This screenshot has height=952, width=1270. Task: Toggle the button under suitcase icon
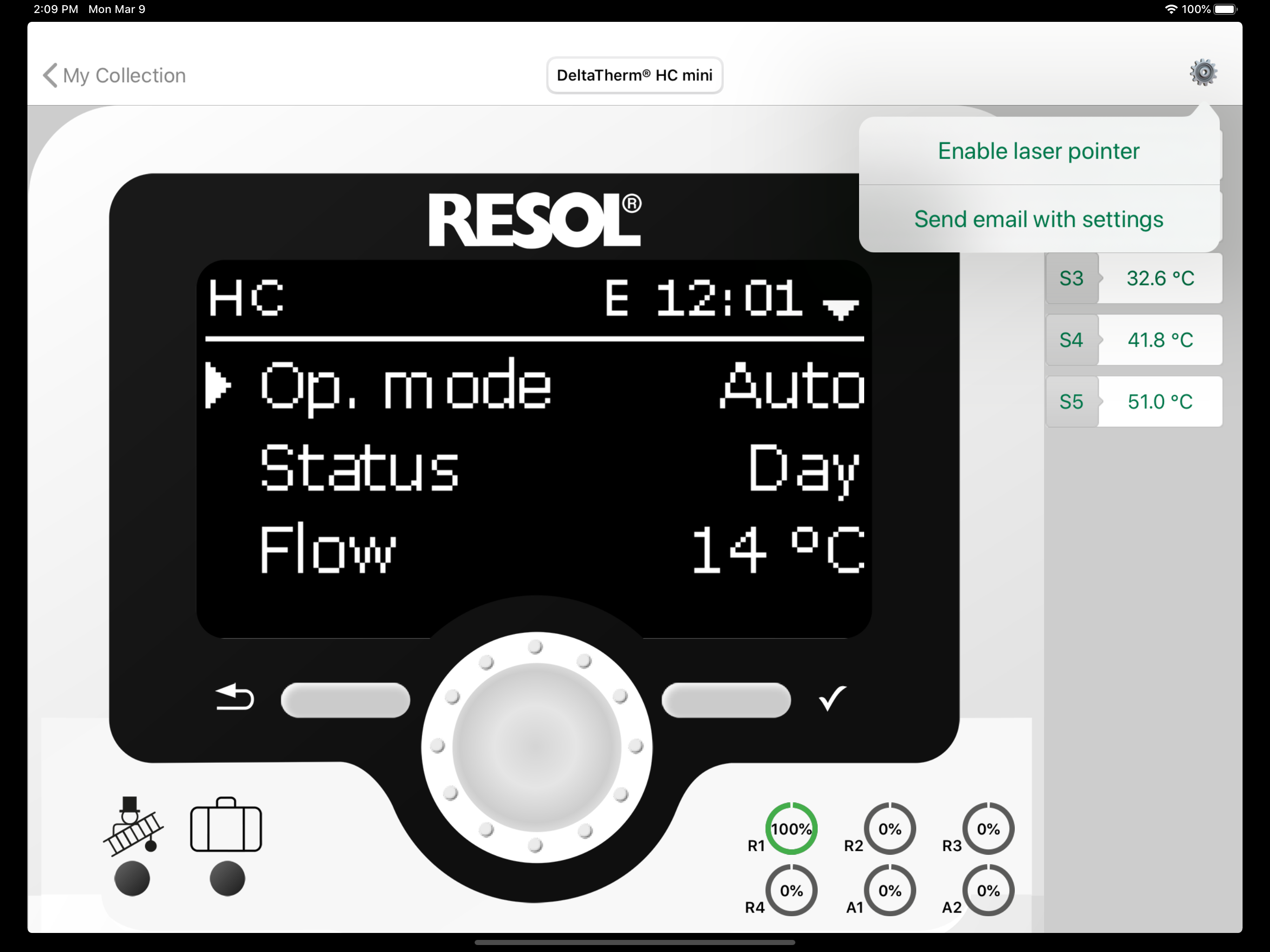coord(227,878)
